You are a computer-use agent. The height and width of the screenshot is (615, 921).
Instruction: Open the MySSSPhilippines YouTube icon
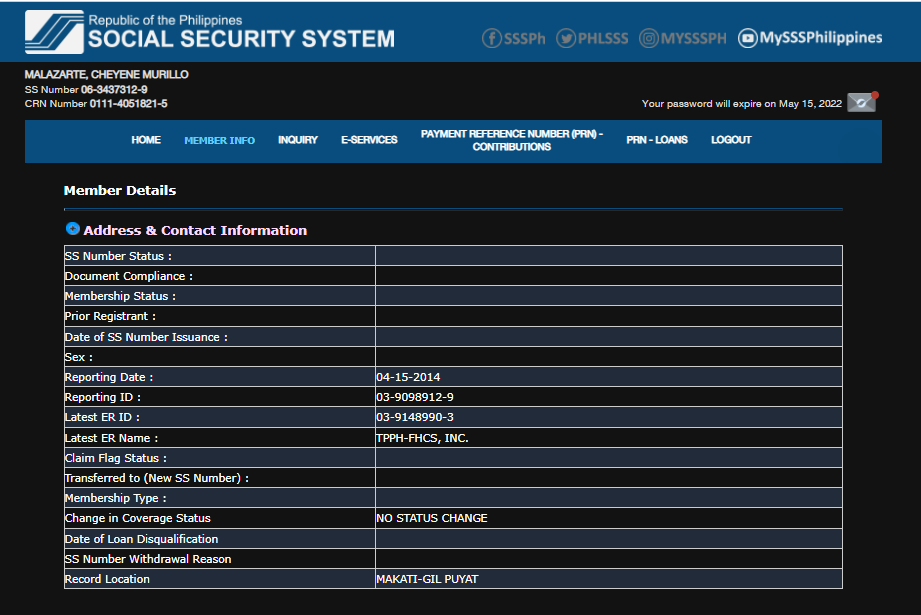pyautogui.click(x=748, y=38)
